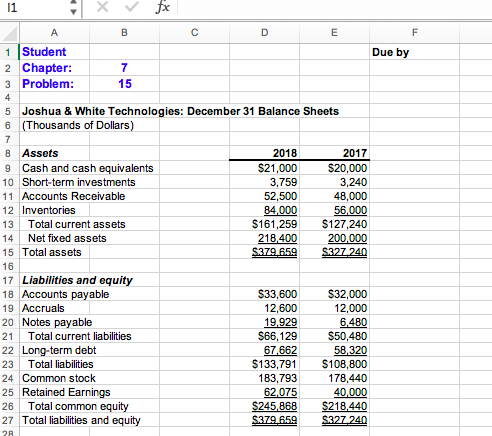Click the 'Long-term debt' label
492x436 pixels.
tap(59, 350)
